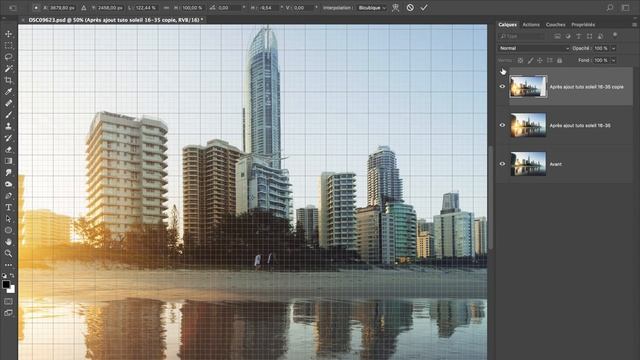Viewport: 640px width, 360px height.
Task: Filter layers by pixel type
Action: 557,36
